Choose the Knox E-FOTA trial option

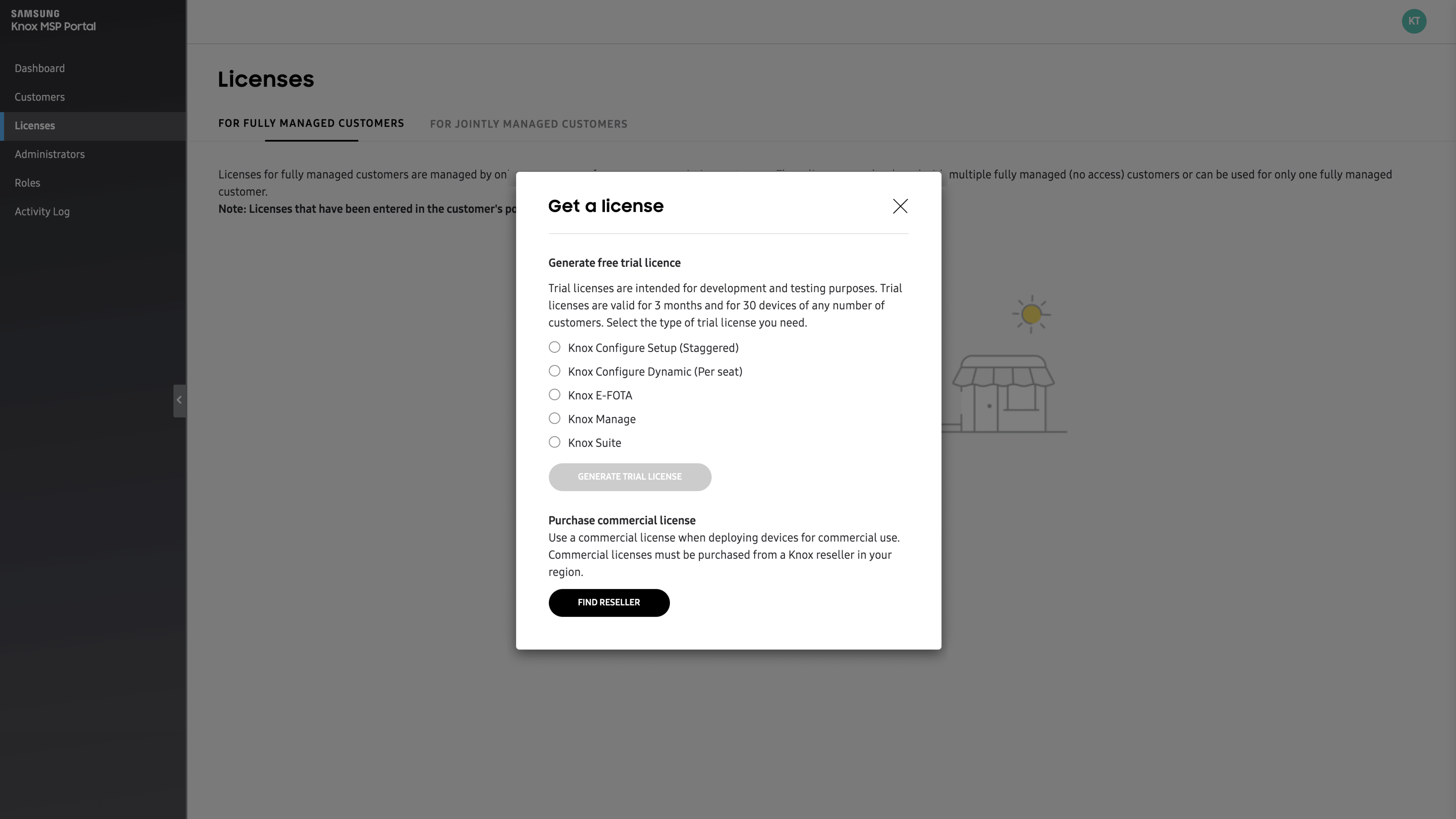(x=555, y=395)
